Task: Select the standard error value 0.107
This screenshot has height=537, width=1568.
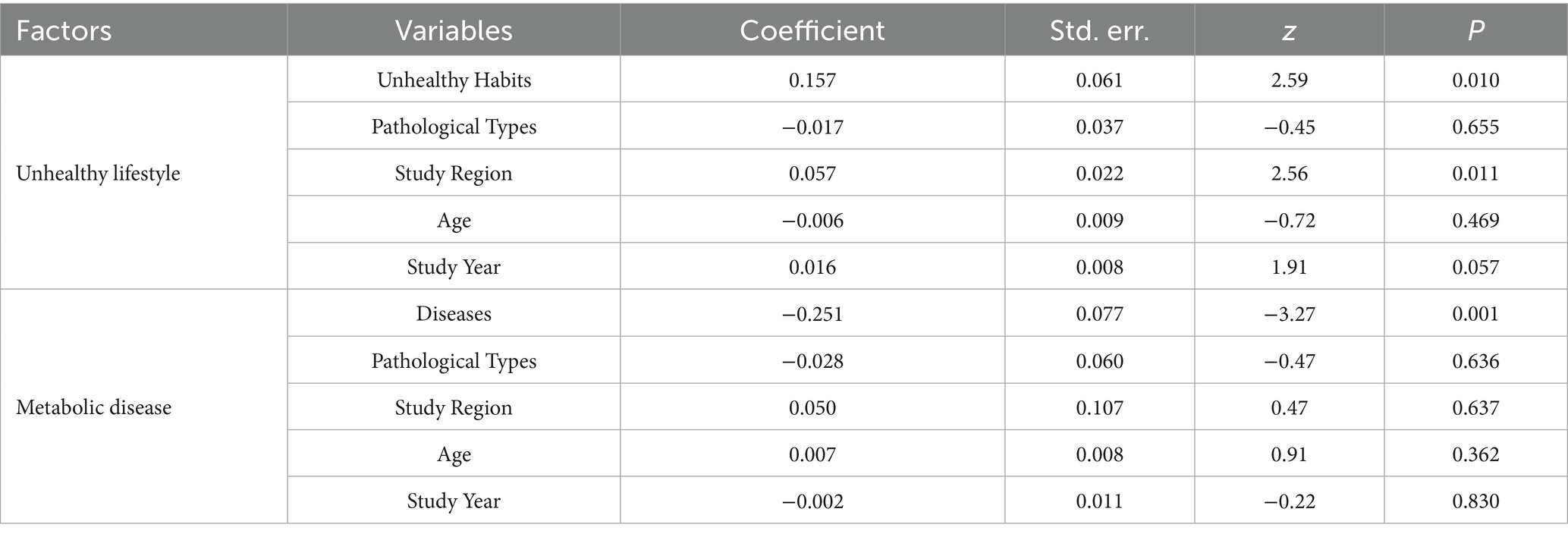Action: pos(1099,408)
